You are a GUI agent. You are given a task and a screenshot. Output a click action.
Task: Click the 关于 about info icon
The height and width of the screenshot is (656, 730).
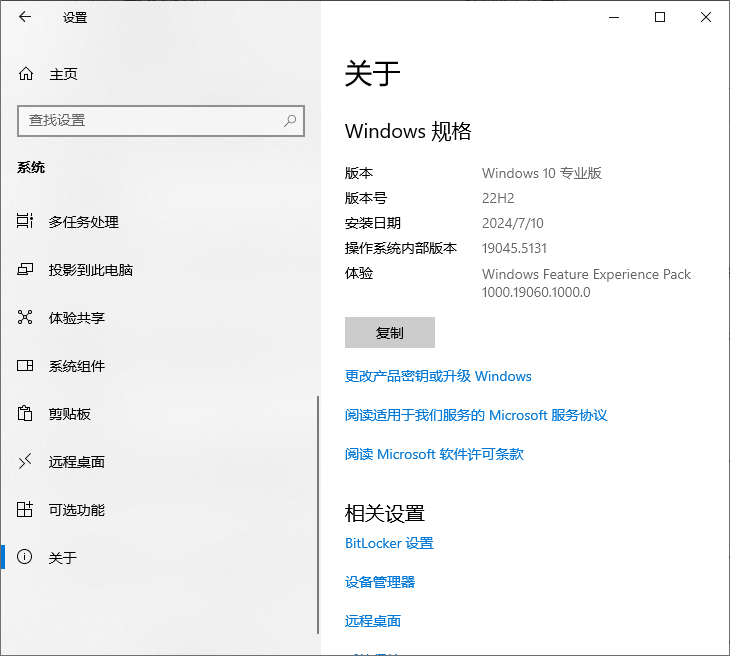26,558
